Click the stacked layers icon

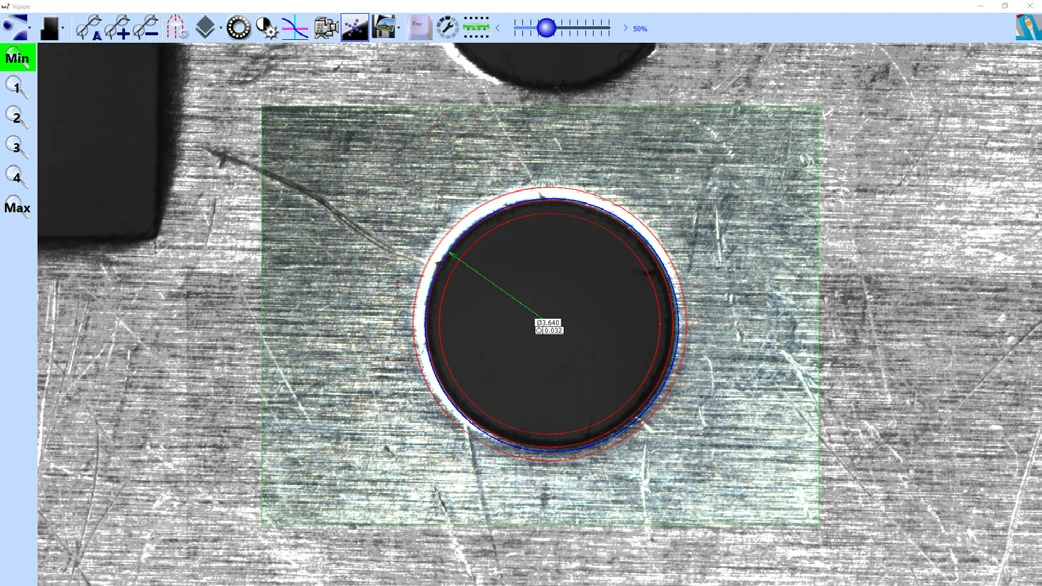point(205,28)
